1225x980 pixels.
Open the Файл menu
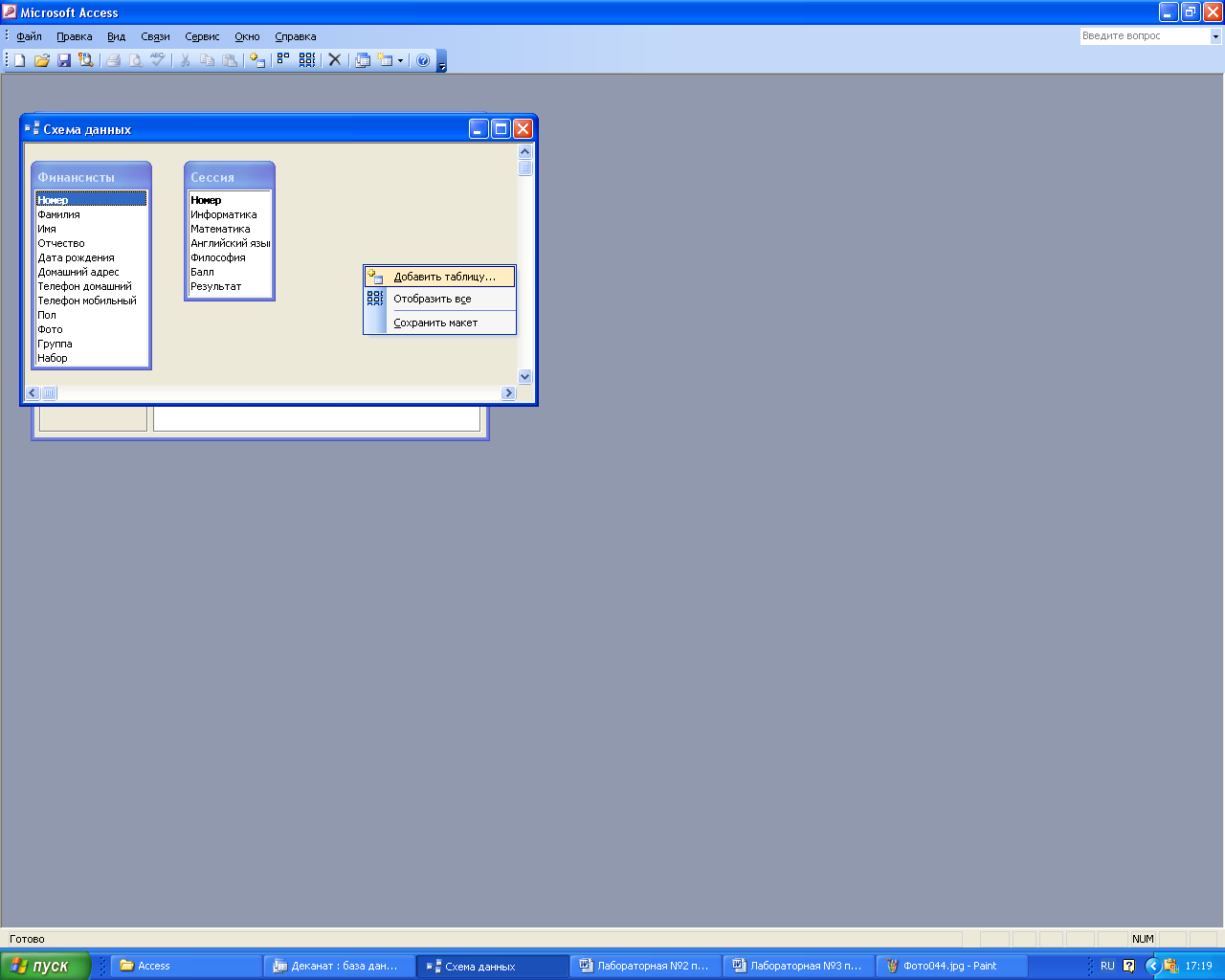pos(29,36)
